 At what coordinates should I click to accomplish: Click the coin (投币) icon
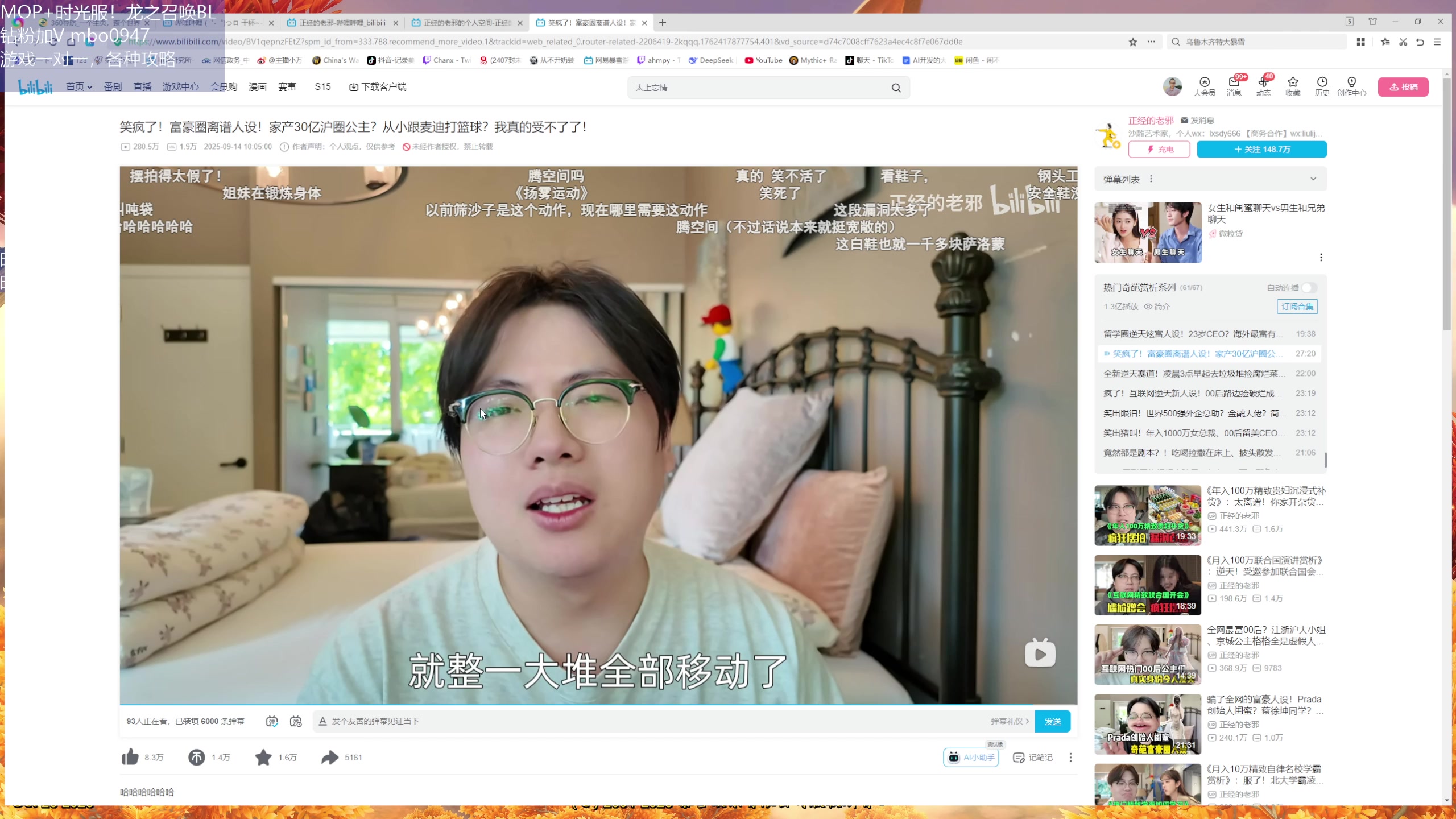196,757
